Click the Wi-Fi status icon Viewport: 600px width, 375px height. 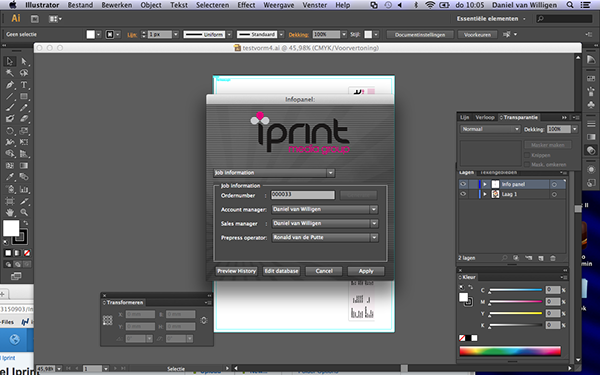tap(430, 5)
